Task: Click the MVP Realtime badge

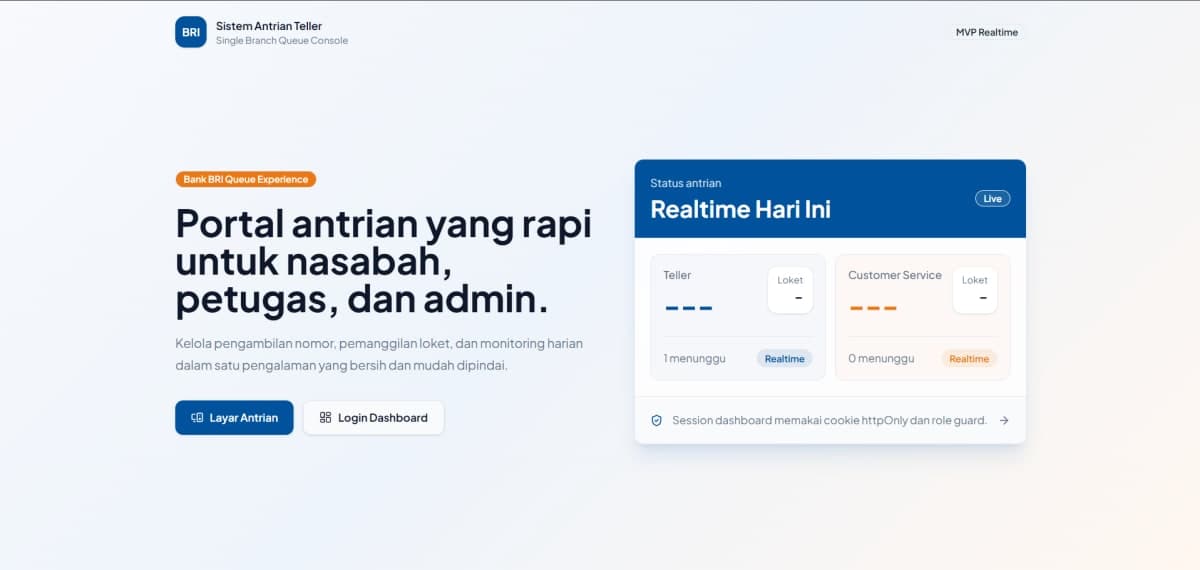Action: (987, 32)
